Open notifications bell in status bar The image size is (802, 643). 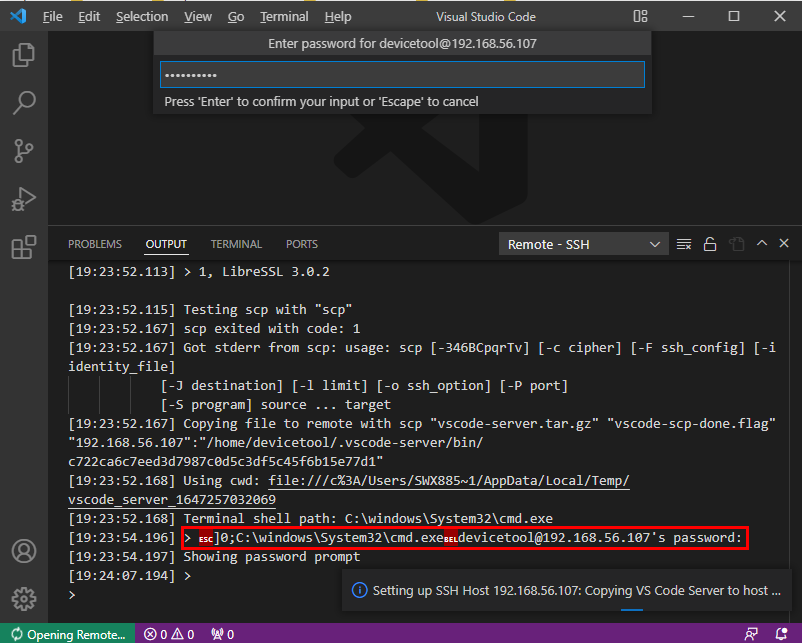coord(781,634)
